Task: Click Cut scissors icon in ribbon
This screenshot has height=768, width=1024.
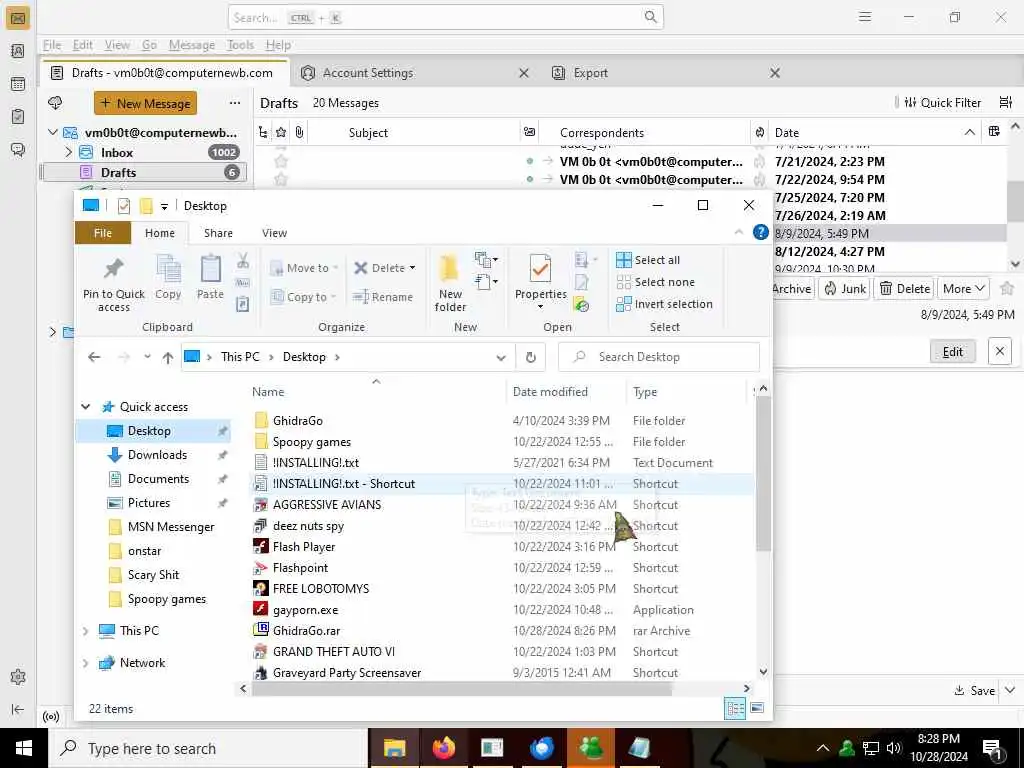Action: pos(243,261)
